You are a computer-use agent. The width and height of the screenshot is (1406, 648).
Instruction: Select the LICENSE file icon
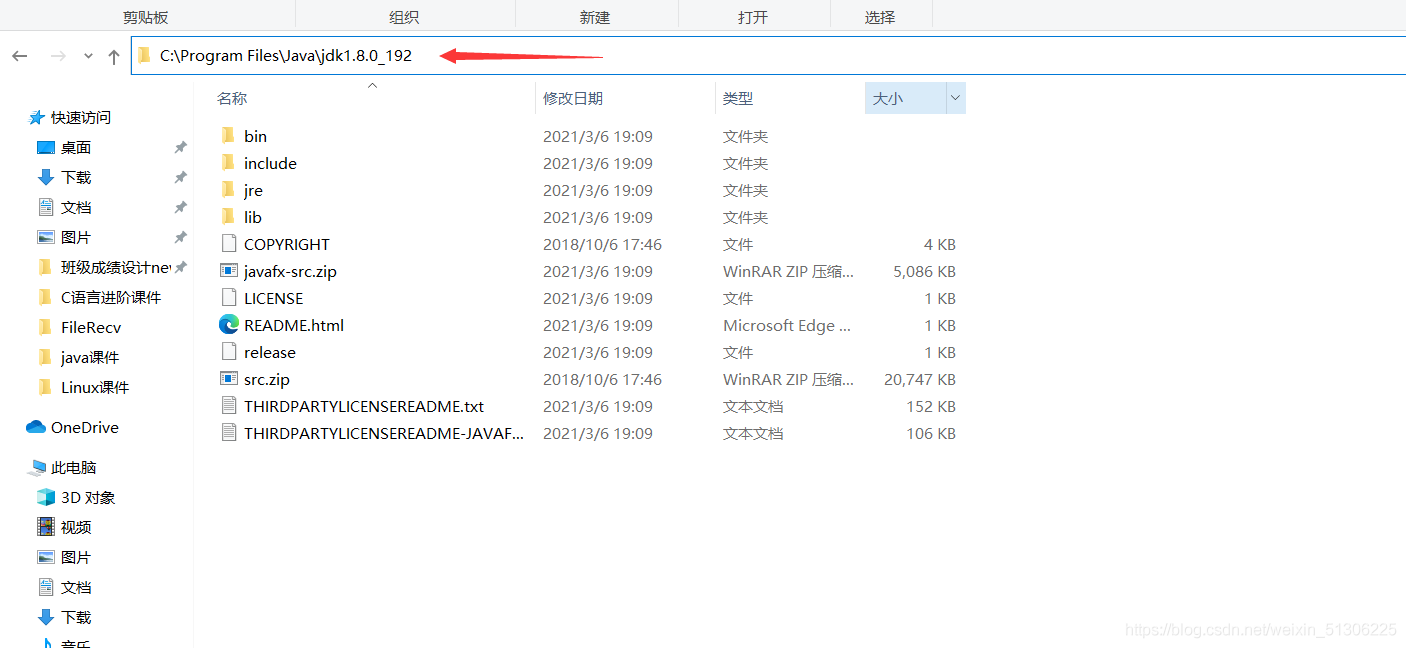tap(229, 298)
